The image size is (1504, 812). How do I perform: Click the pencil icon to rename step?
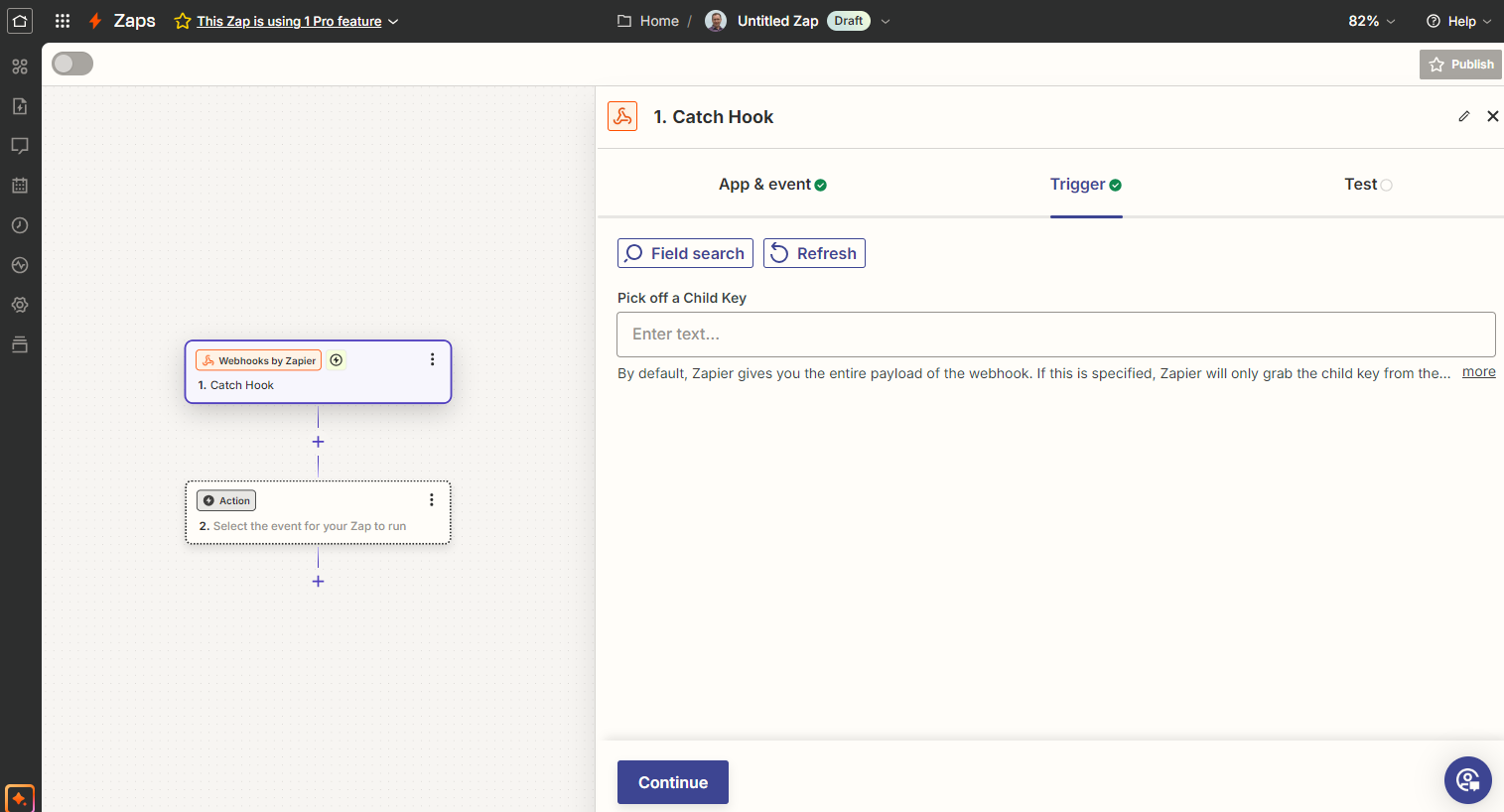point(1463,116)
